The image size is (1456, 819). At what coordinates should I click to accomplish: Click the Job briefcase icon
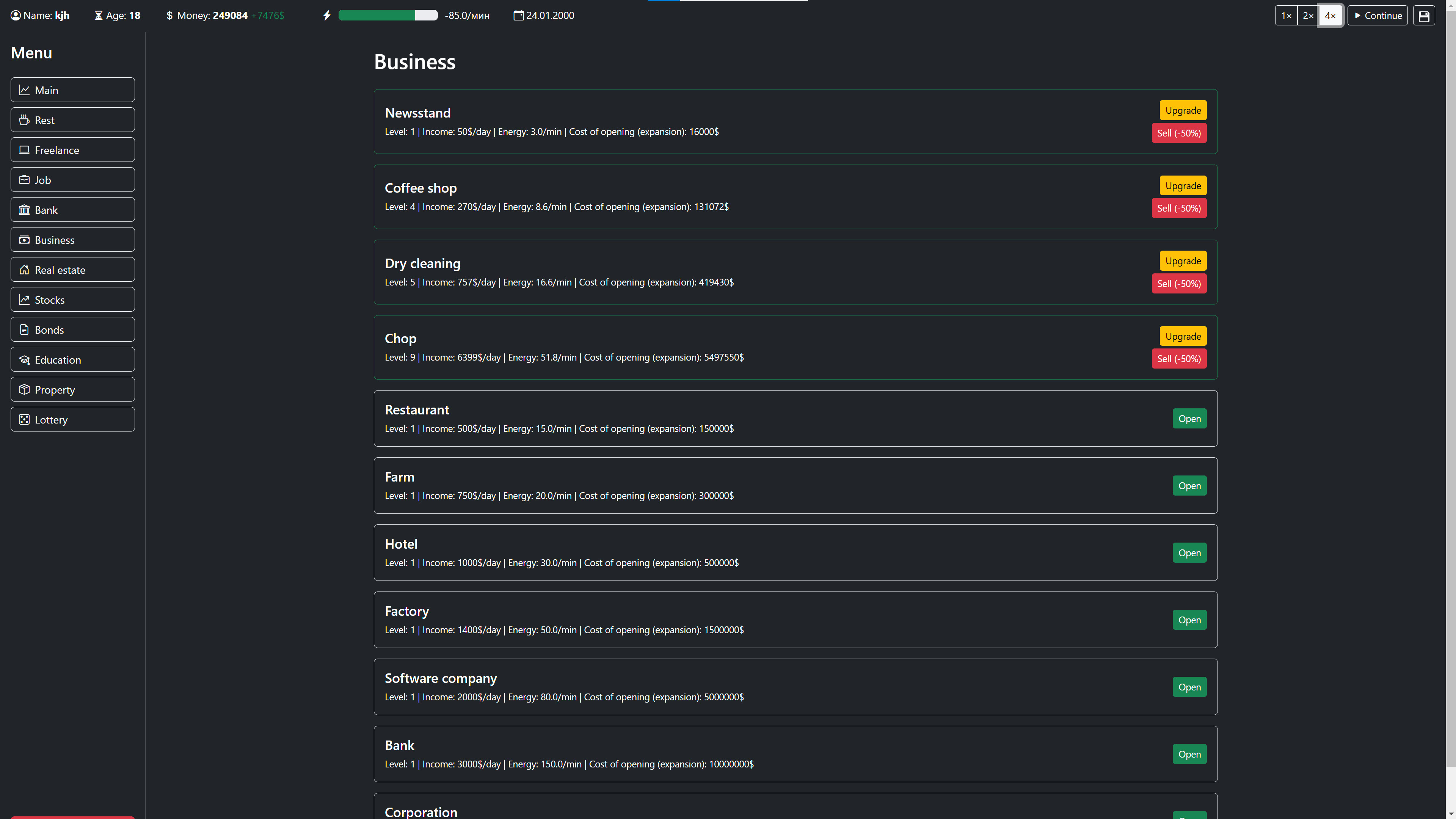24,179
